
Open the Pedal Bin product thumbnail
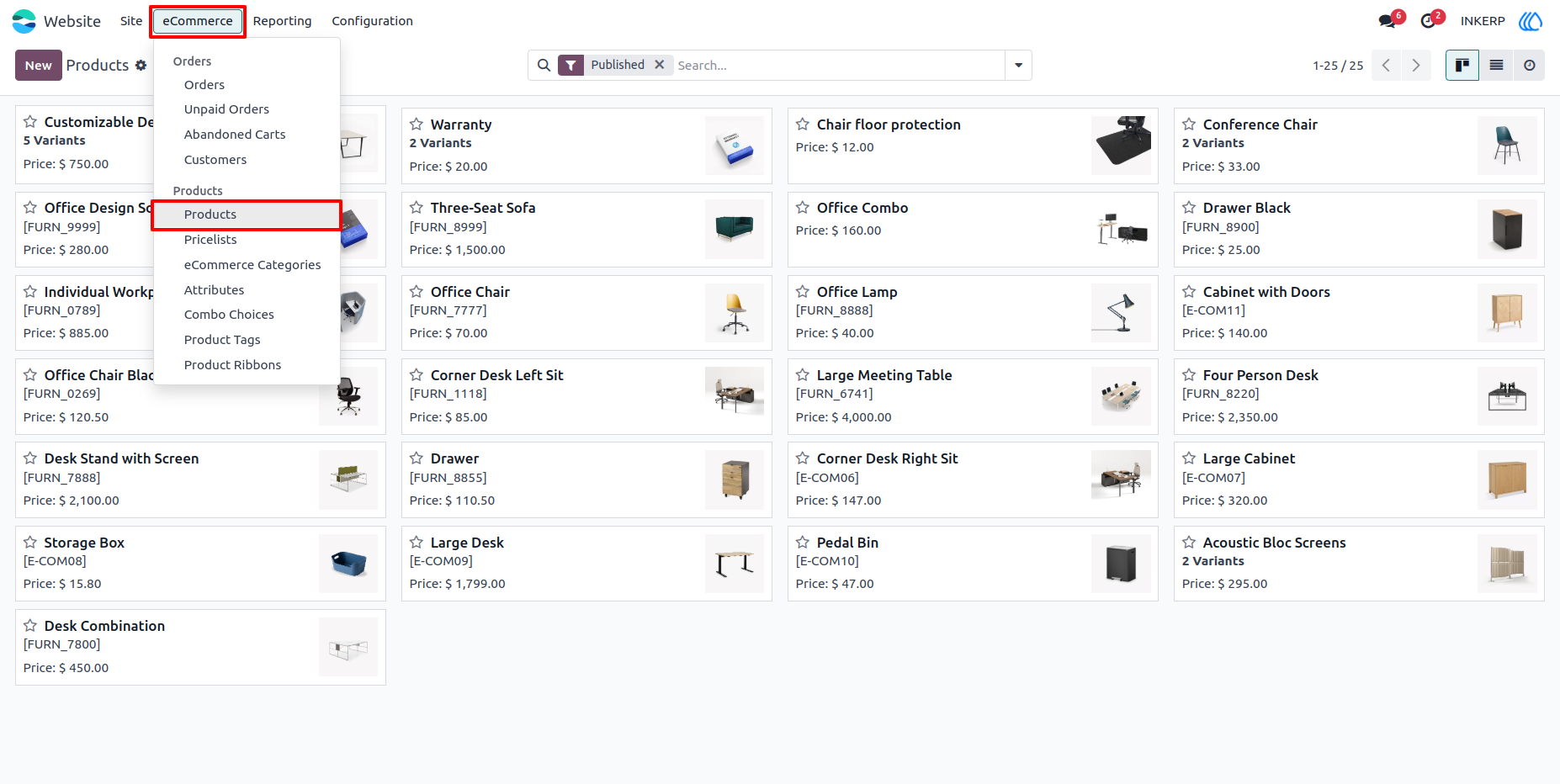click(x=1121, y=564)
